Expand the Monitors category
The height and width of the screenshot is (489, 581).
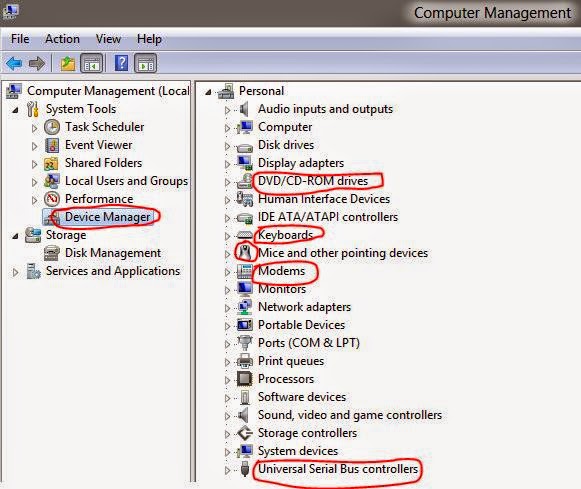(x=227, y=290)
